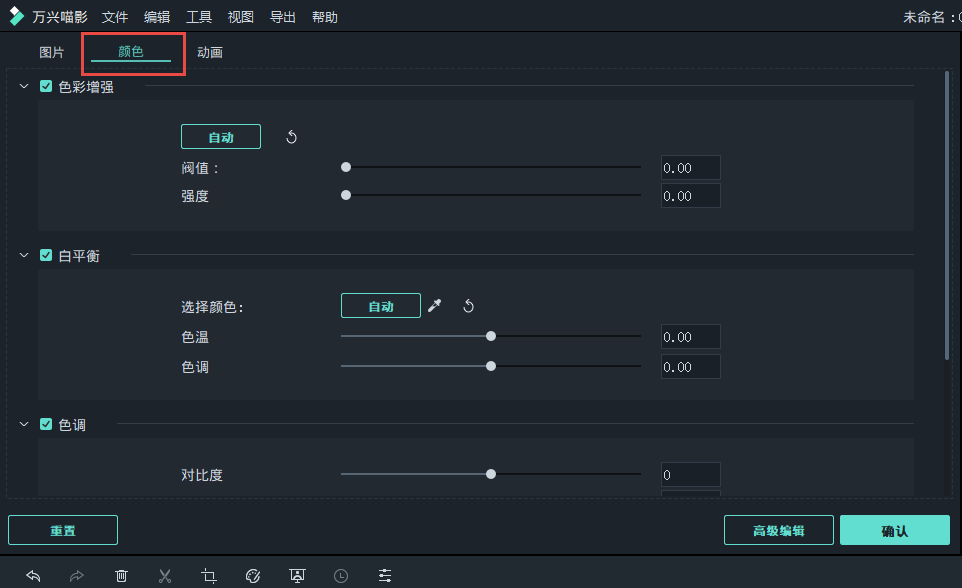Open the crop tool
The width and height of the screenshot is (962, 588).
209,576
